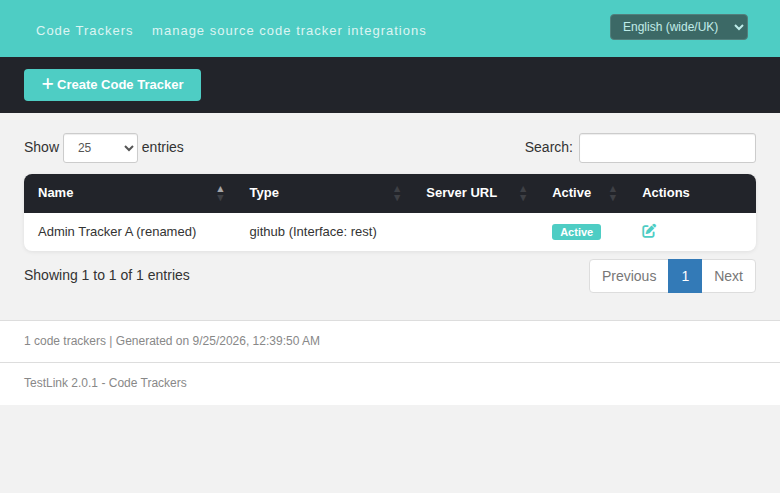Click the Create Code Tracker button
This screenshot has width=780, height=493.
pyautogui.click(x=112, y=85)
